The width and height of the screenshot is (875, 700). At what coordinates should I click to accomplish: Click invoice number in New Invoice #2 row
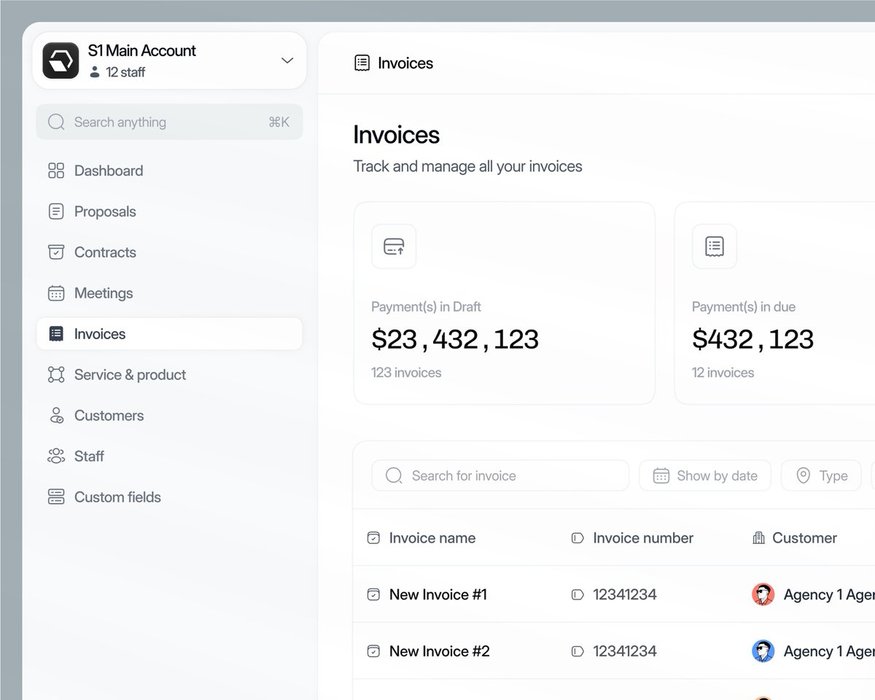coord(624,651)
